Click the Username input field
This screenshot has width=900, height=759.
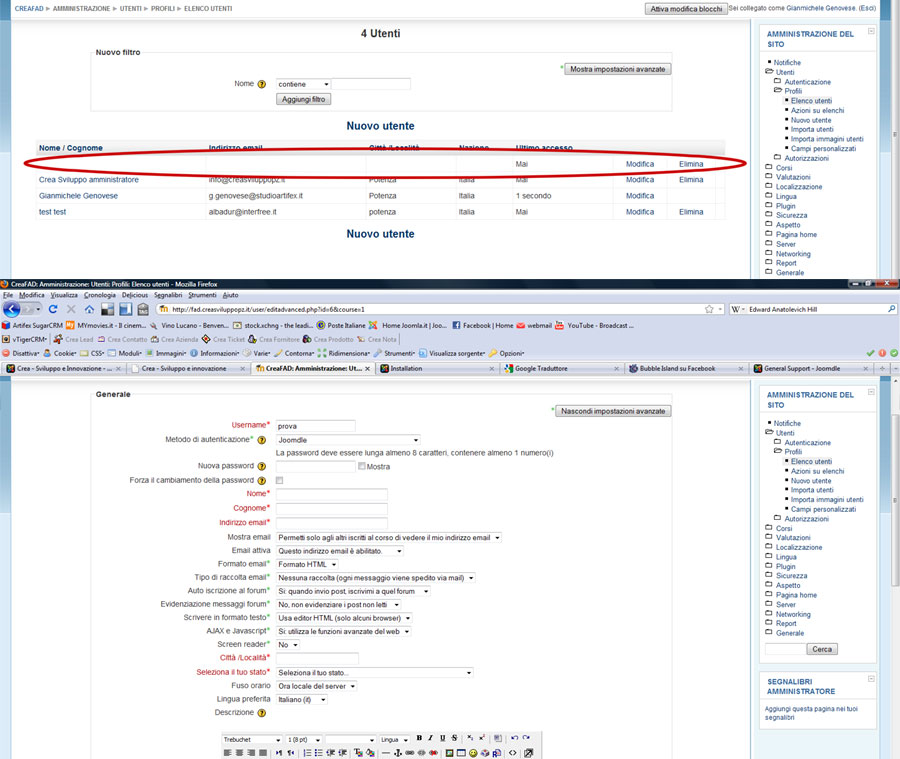click(x=316, y=426)
